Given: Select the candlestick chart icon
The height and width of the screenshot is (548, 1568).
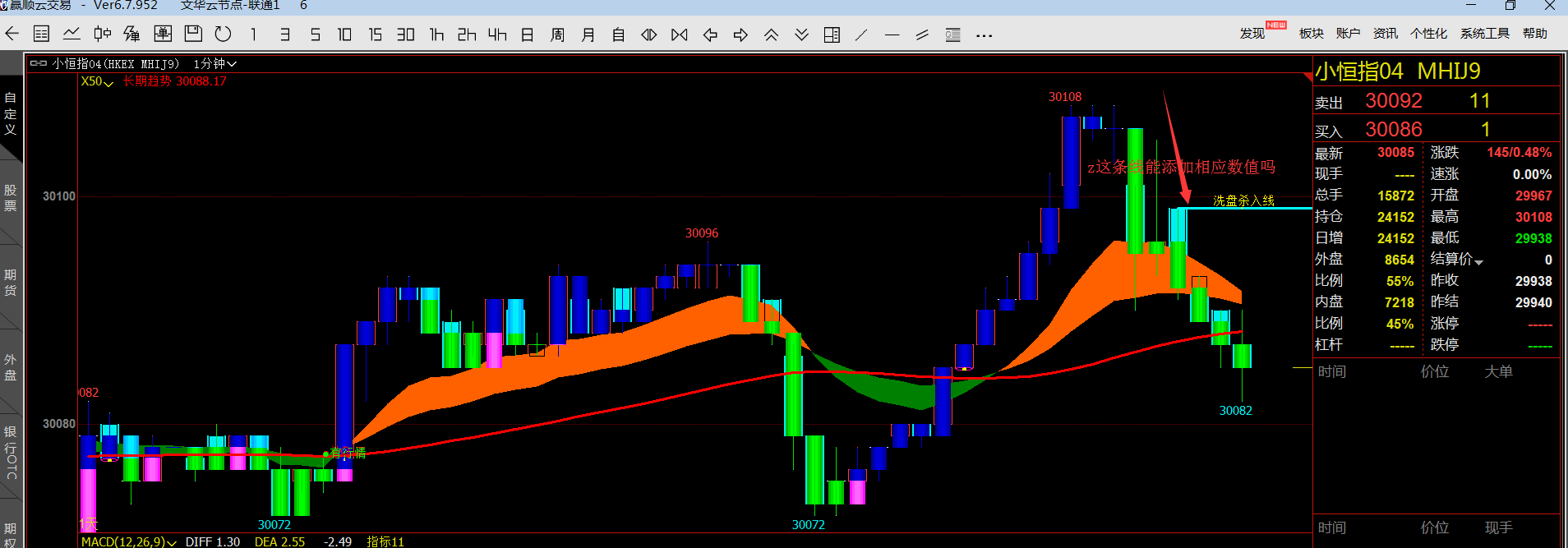Looking at the screenshot, I should point(102,35).
